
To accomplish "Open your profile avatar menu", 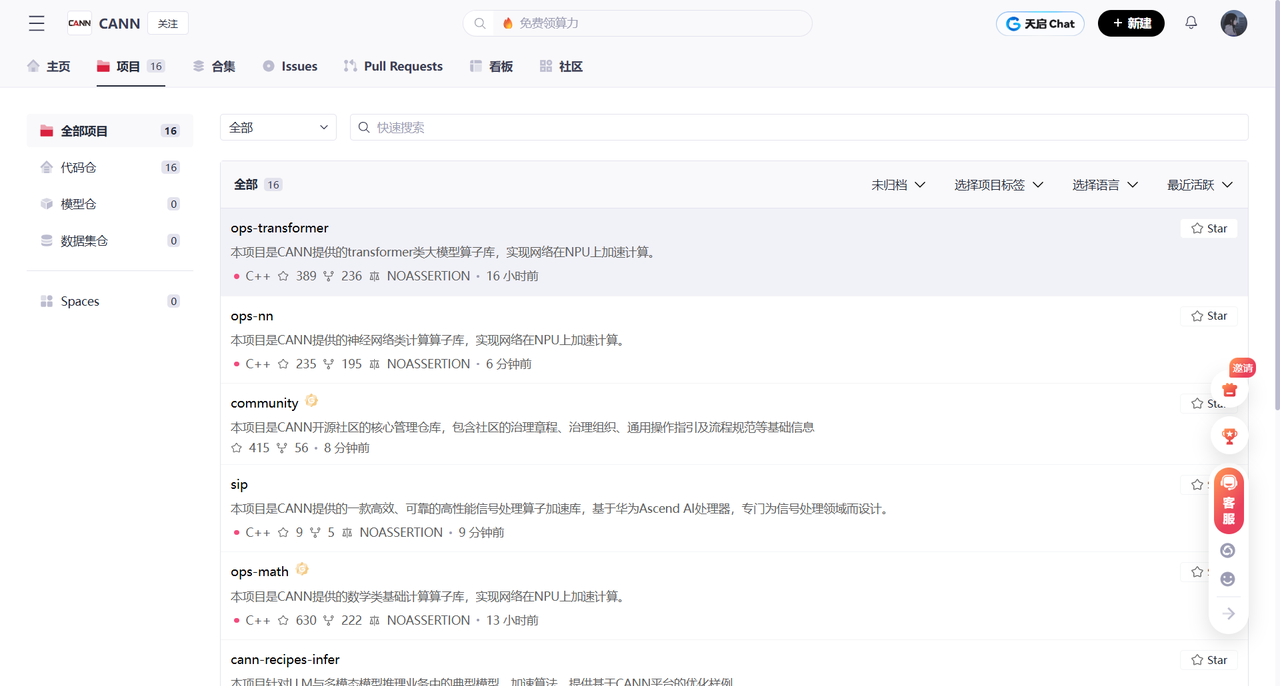I will point(1234,22).
